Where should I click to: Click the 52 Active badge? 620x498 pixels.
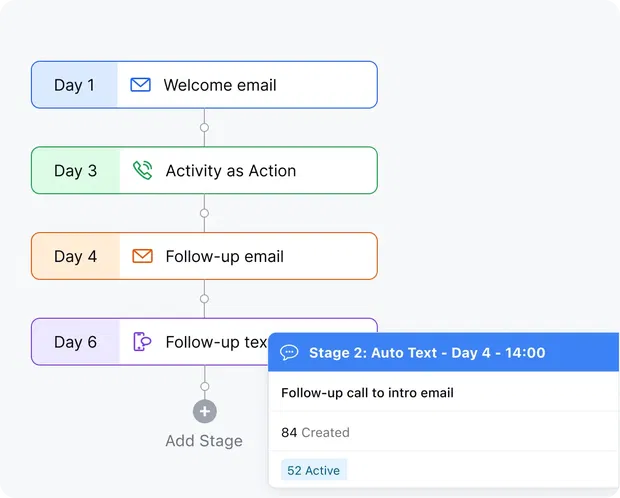[314, 471]
